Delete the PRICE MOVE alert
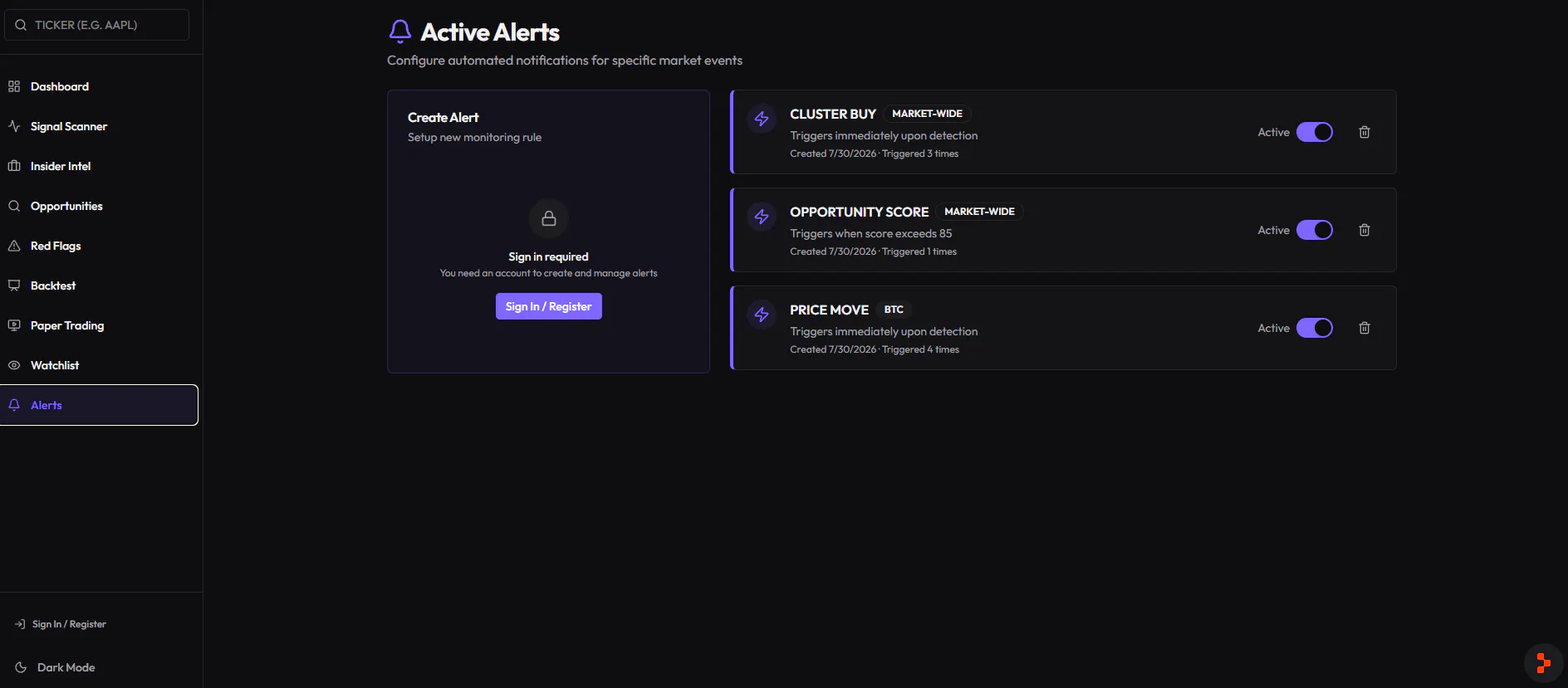The width and height of the screenshot is (1568, 688). point(1365,328)
